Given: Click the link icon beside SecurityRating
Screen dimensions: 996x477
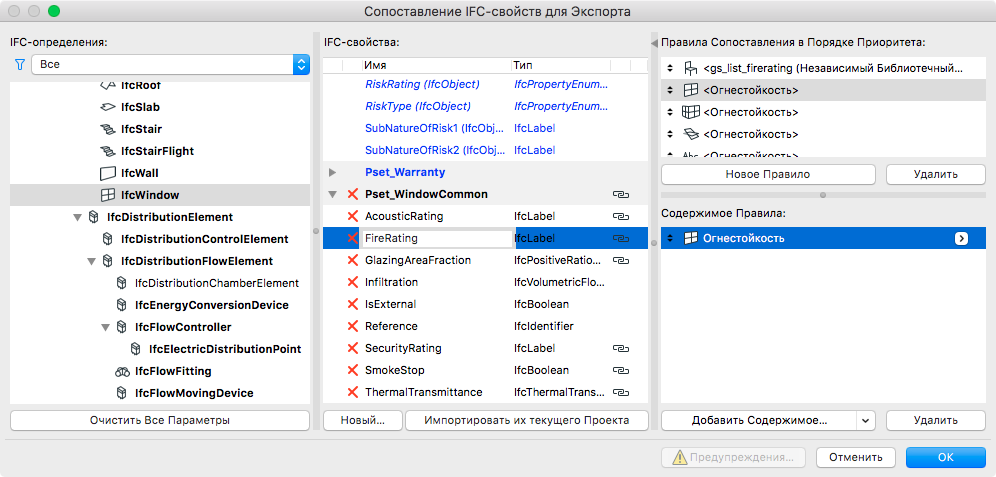Looking at the screenshot, I should [619, 348].
